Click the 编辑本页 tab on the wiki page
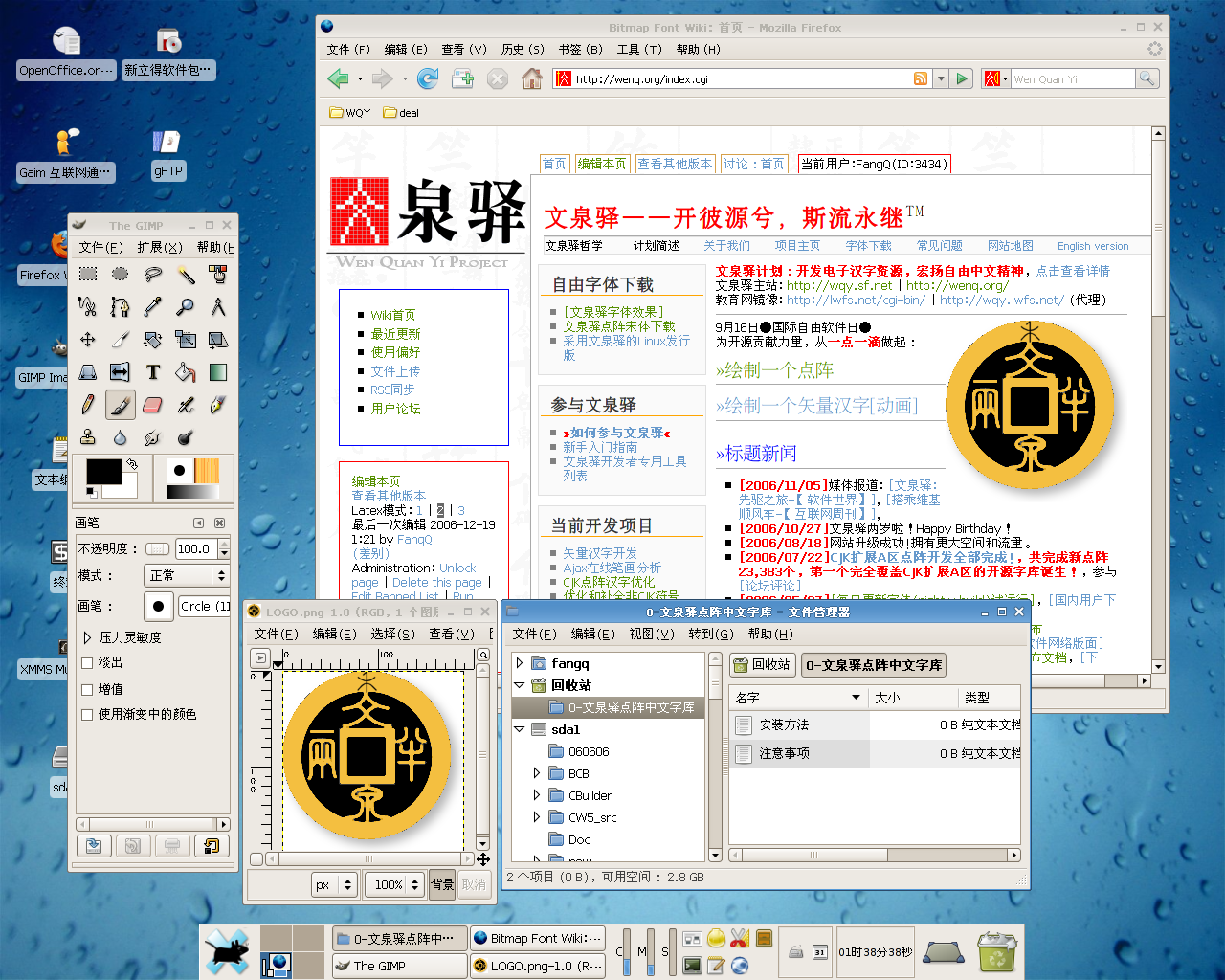This screenshot has width=1225, height=980. coord(602,164)
